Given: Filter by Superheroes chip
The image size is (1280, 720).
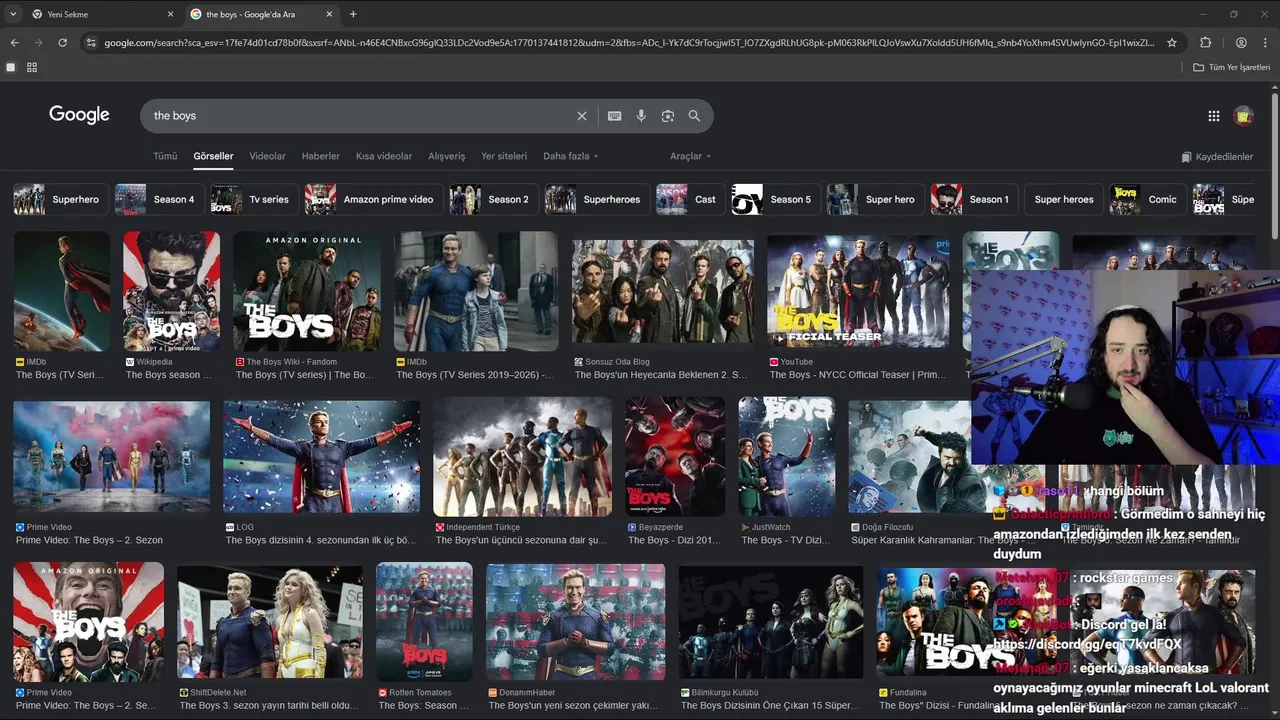Looking at the screenshot, I should coord(596,199).
